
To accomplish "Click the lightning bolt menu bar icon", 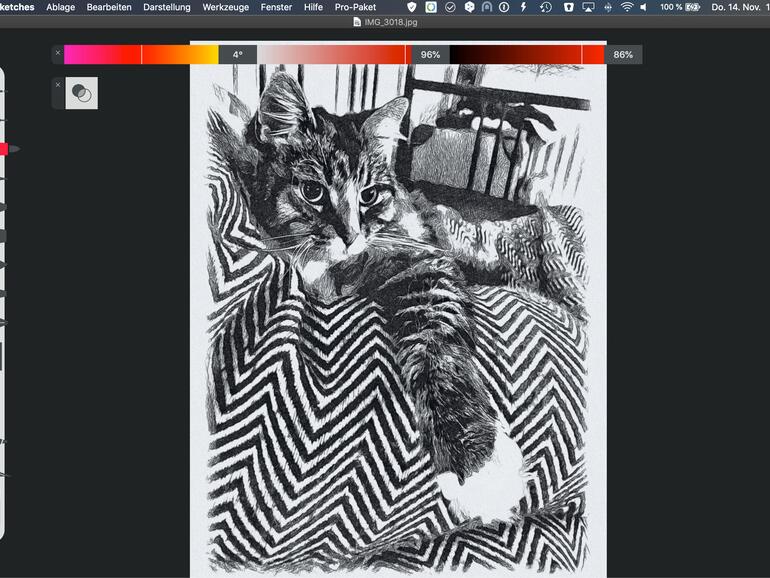I will [x=523, y=7].
